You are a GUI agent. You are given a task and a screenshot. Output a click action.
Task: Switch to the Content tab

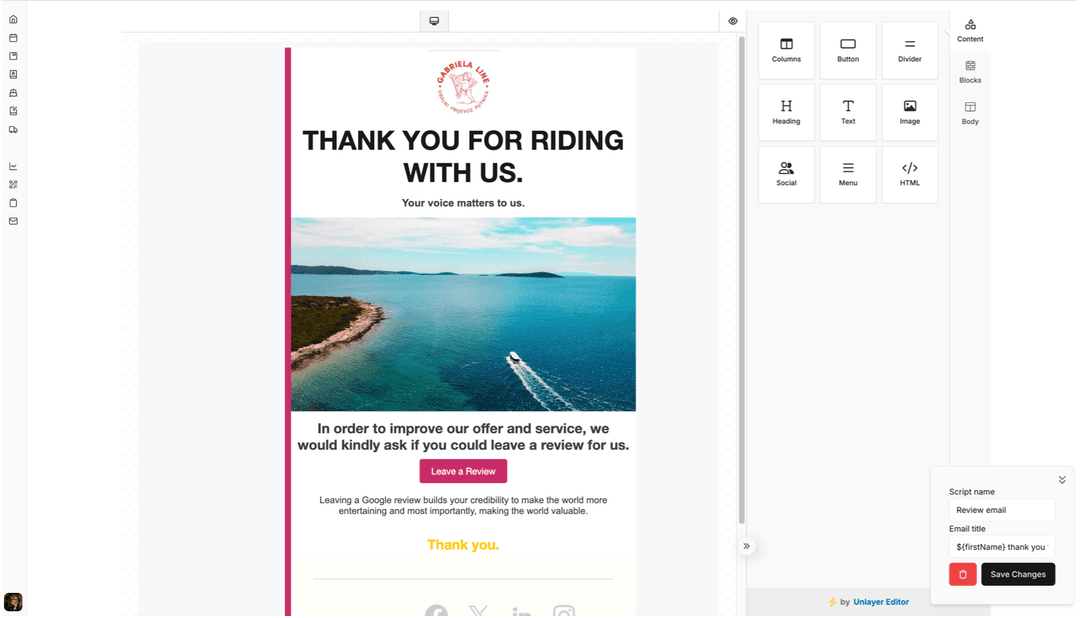tap(970, 31)
